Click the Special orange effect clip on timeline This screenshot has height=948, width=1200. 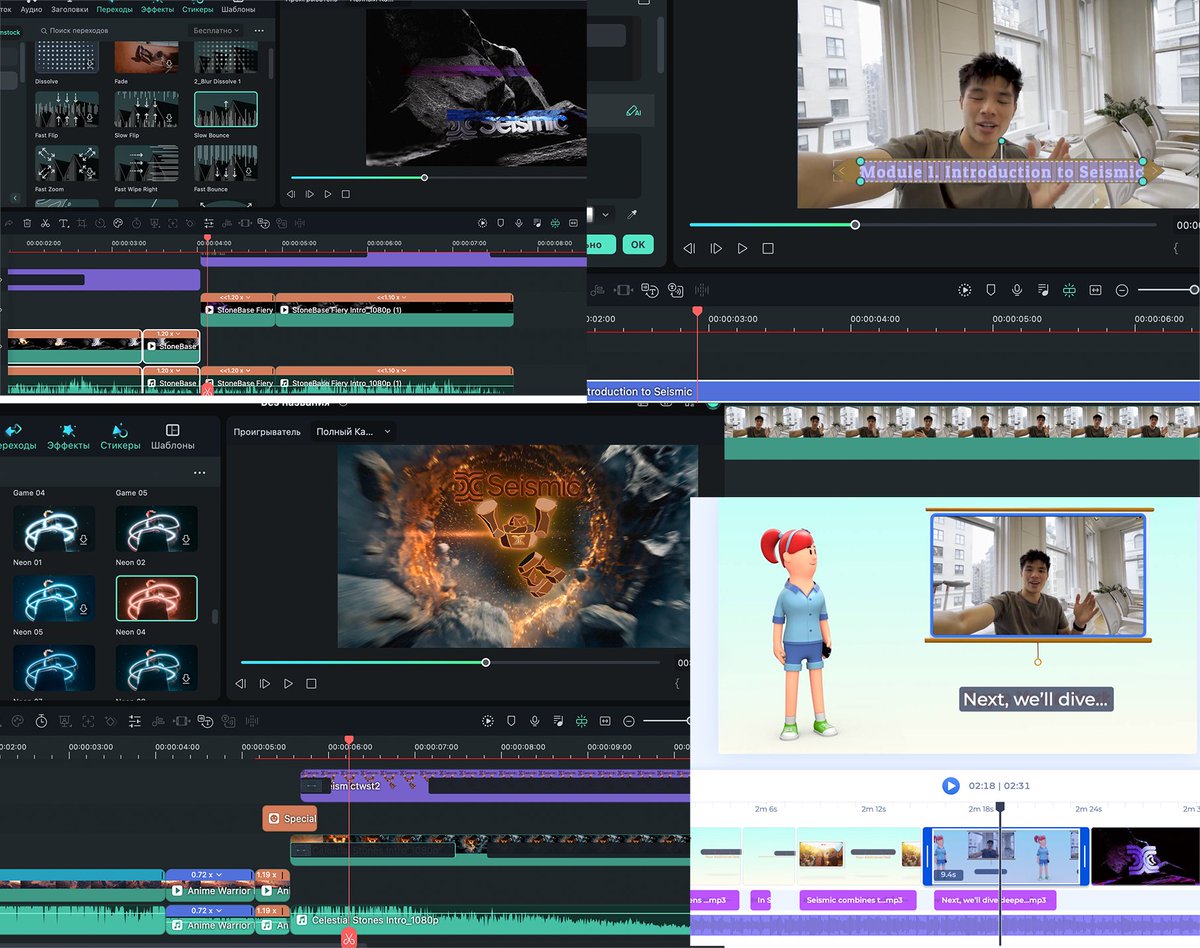(x=290, y=818)
